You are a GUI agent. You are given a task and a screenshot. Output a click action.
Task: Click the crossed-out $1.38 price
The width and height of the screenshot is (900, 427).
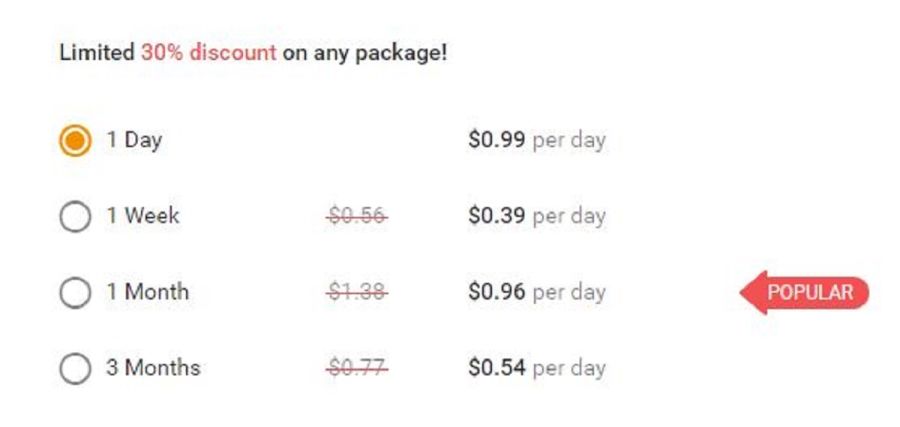[357, 293]
